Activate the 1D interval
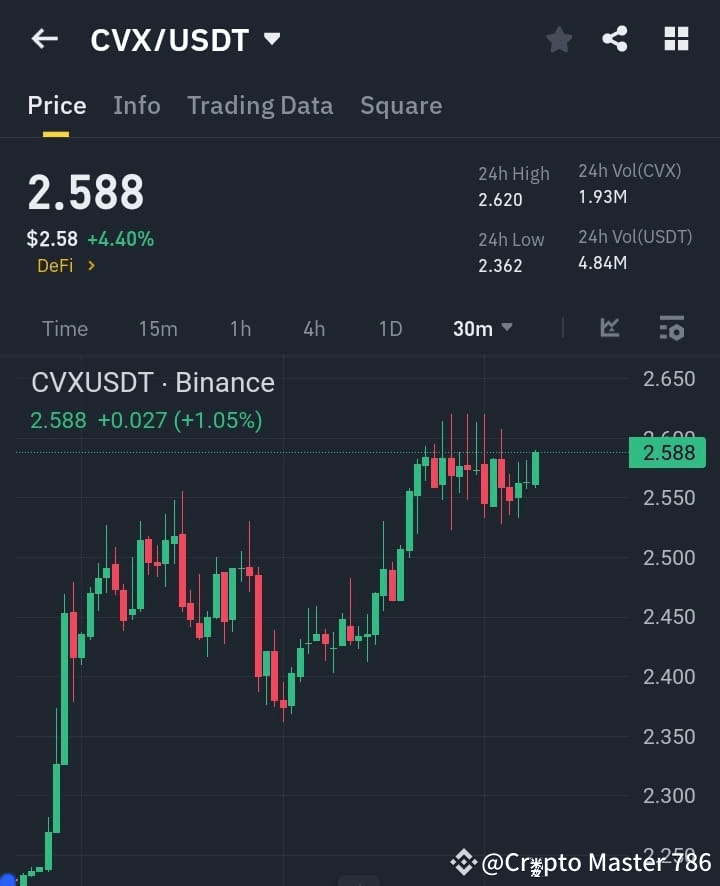The image size is (720, 886). coord(390,328)
